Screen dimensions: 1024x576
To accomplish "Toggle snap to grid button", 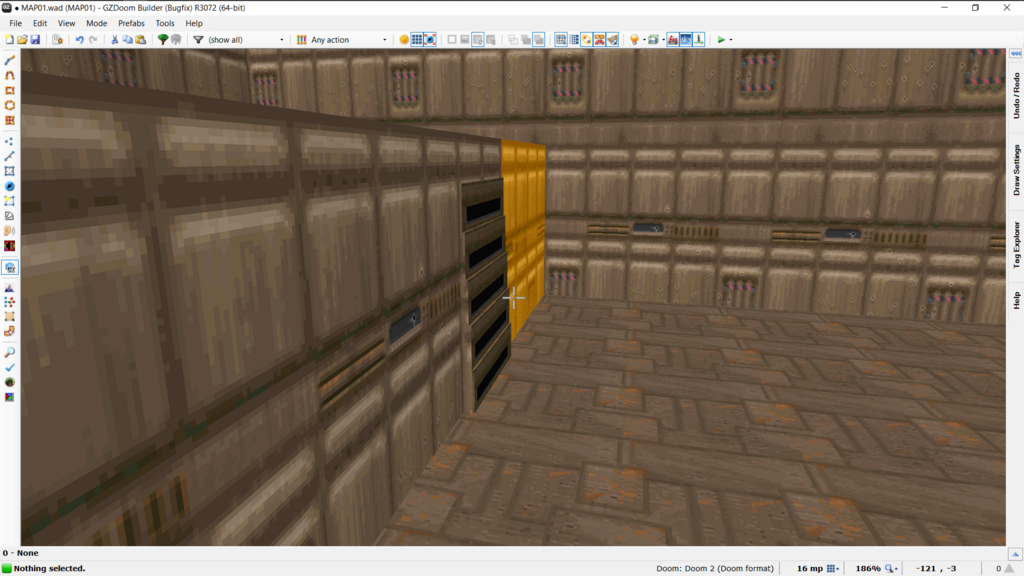I will pyautogui.click(x=417, y=40).
